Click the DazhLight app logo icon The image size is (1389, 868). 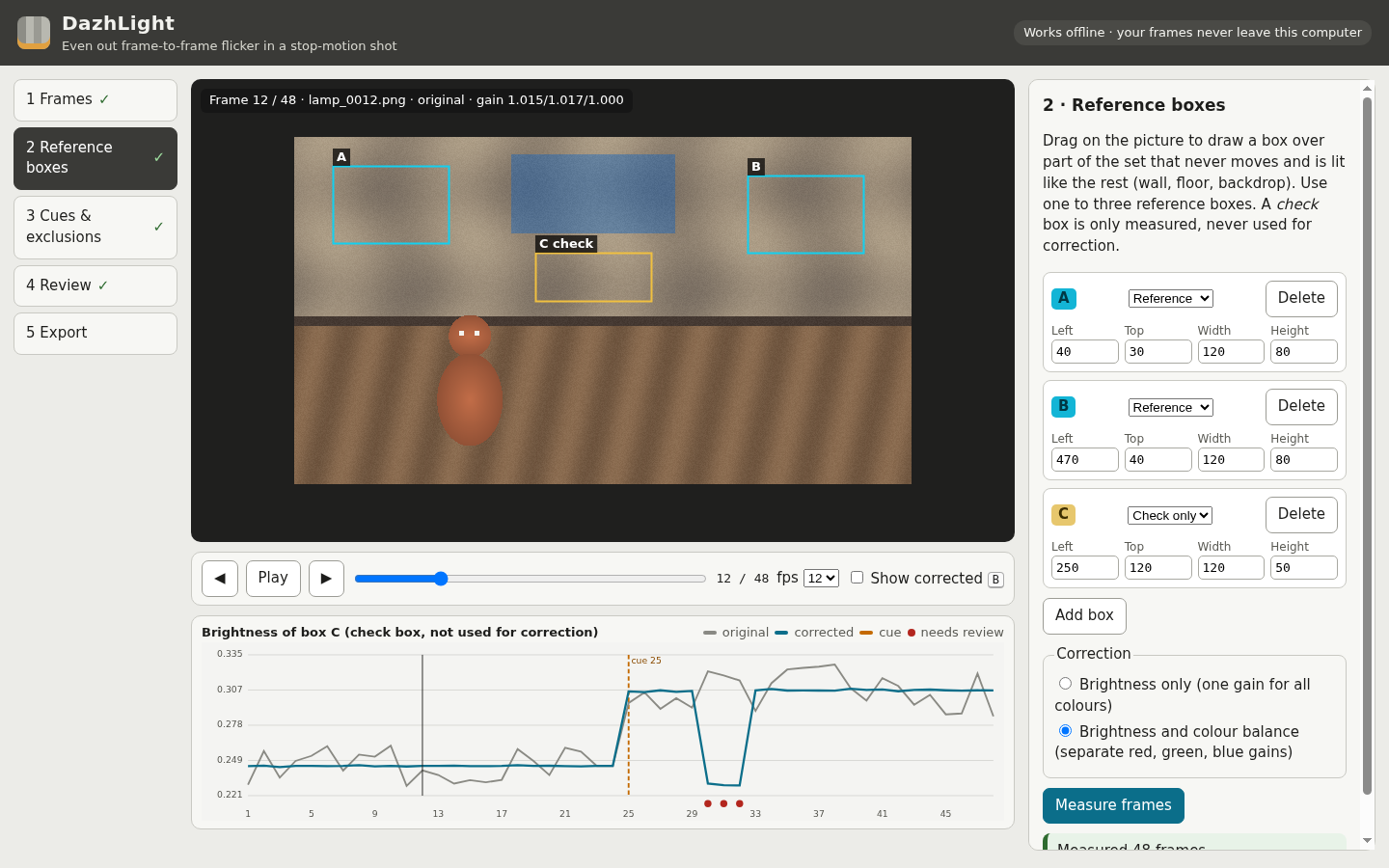[x=34, y=32]
